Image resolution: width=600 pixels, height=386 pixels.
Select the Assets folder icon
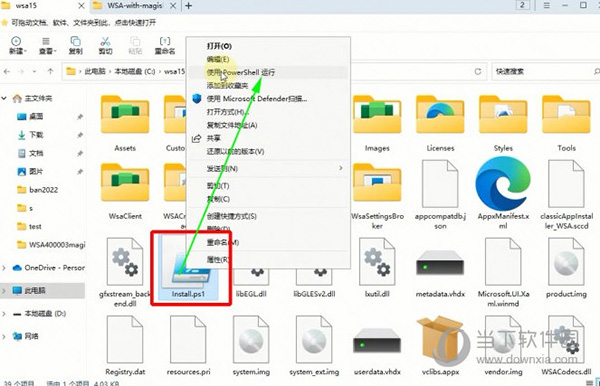click(125, 115)
